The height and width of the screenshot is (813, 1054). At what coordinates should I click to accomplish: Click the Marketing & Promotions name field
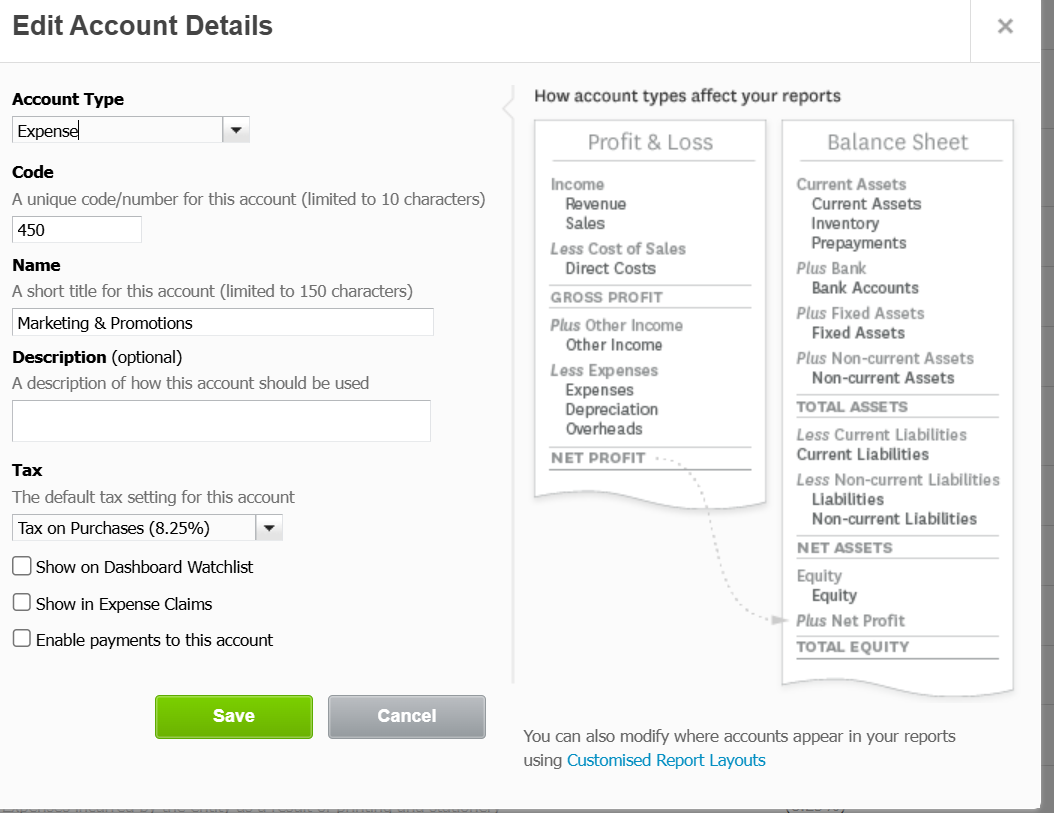pyautogui.click(x=223, y=322)
